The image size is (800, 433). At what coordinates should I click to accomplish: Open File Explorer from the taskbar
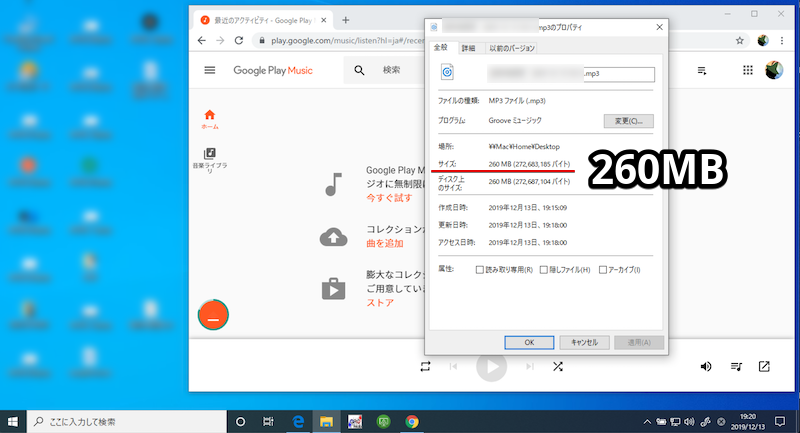(326, 422)
